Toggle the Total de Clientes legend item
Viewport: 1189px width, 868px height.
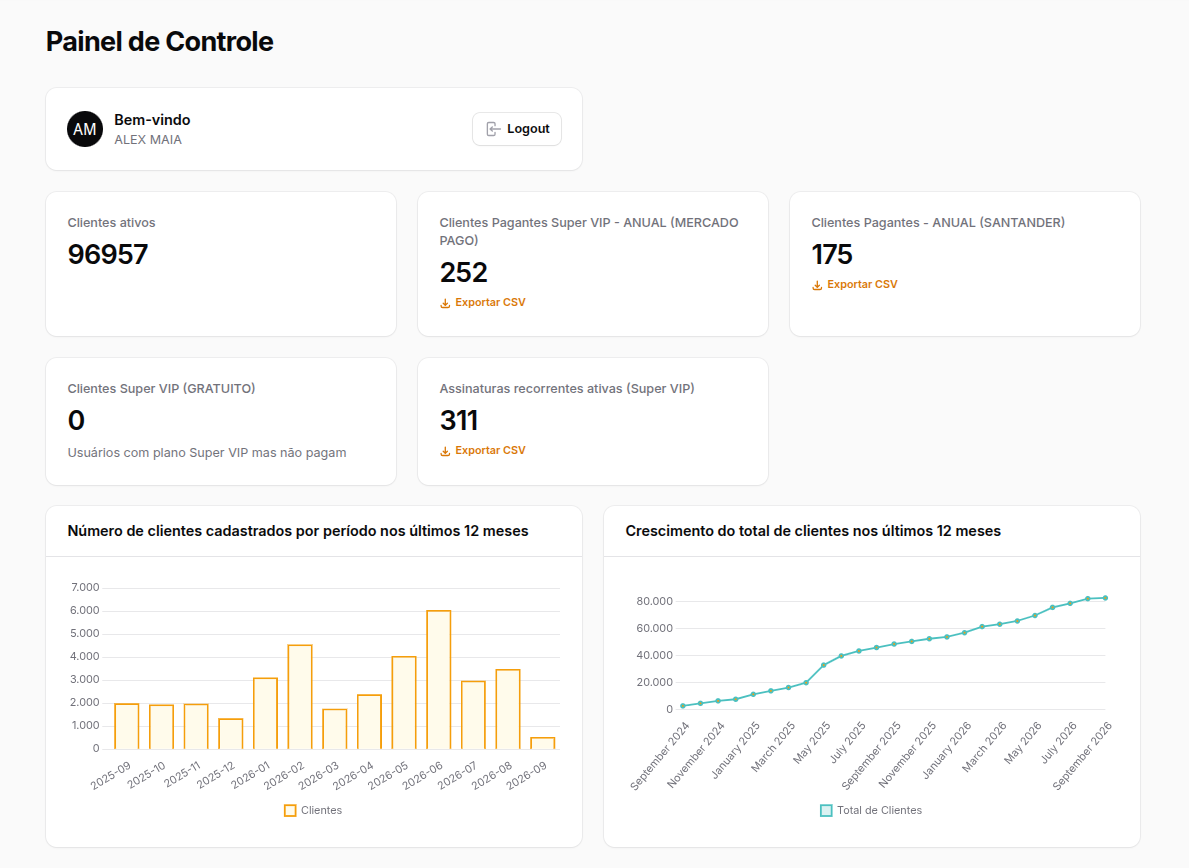871,810
